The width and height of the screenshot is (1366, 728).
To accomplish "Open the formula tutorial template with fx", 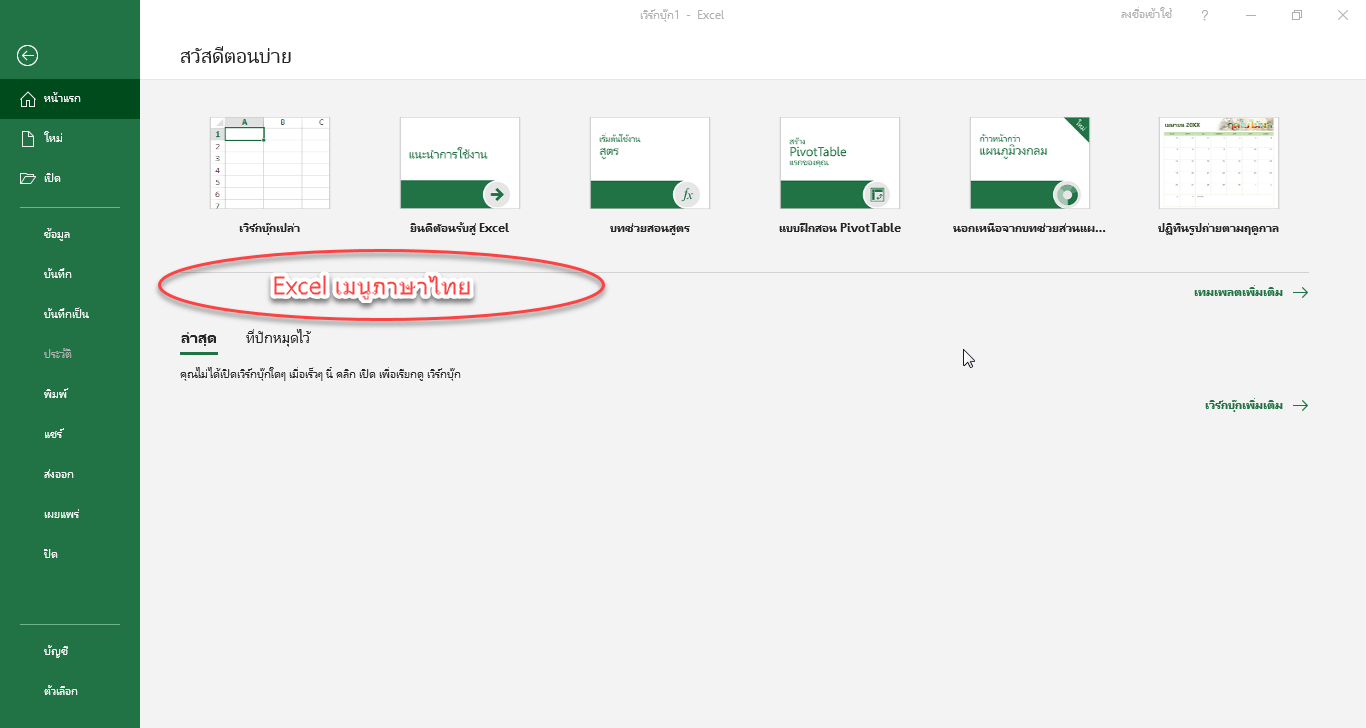I will [x=650, y=163].
